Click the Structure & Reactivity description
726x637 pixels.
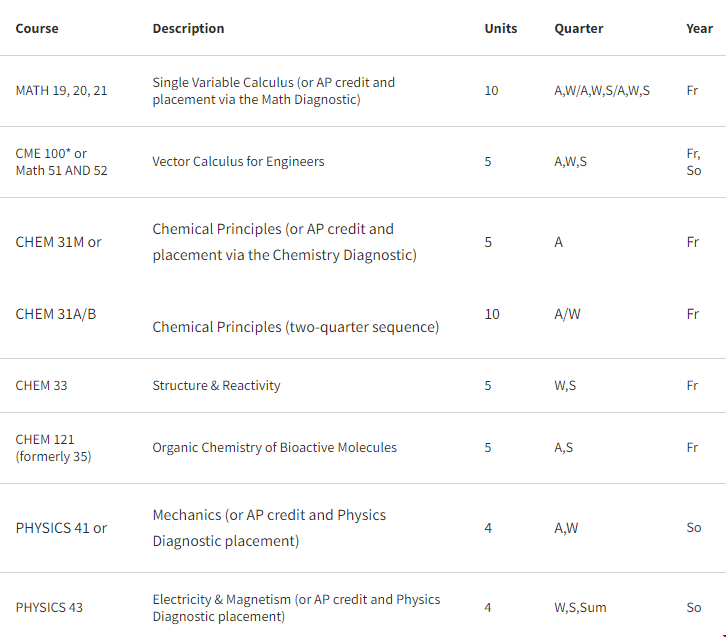pos(216,386)
